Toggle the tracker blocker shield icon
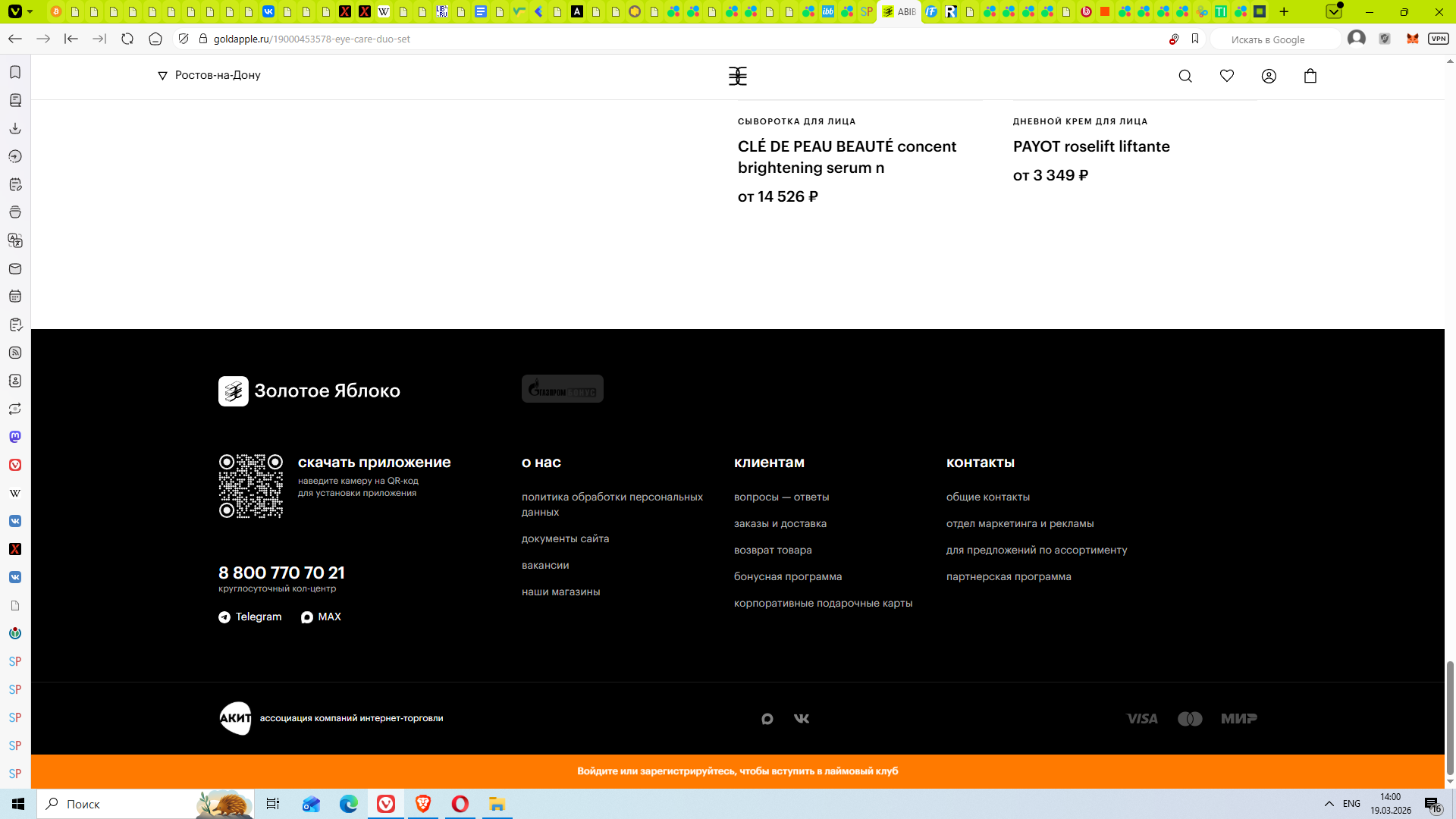Screen dimensions: 1456x819 click(x=184, y=39)
